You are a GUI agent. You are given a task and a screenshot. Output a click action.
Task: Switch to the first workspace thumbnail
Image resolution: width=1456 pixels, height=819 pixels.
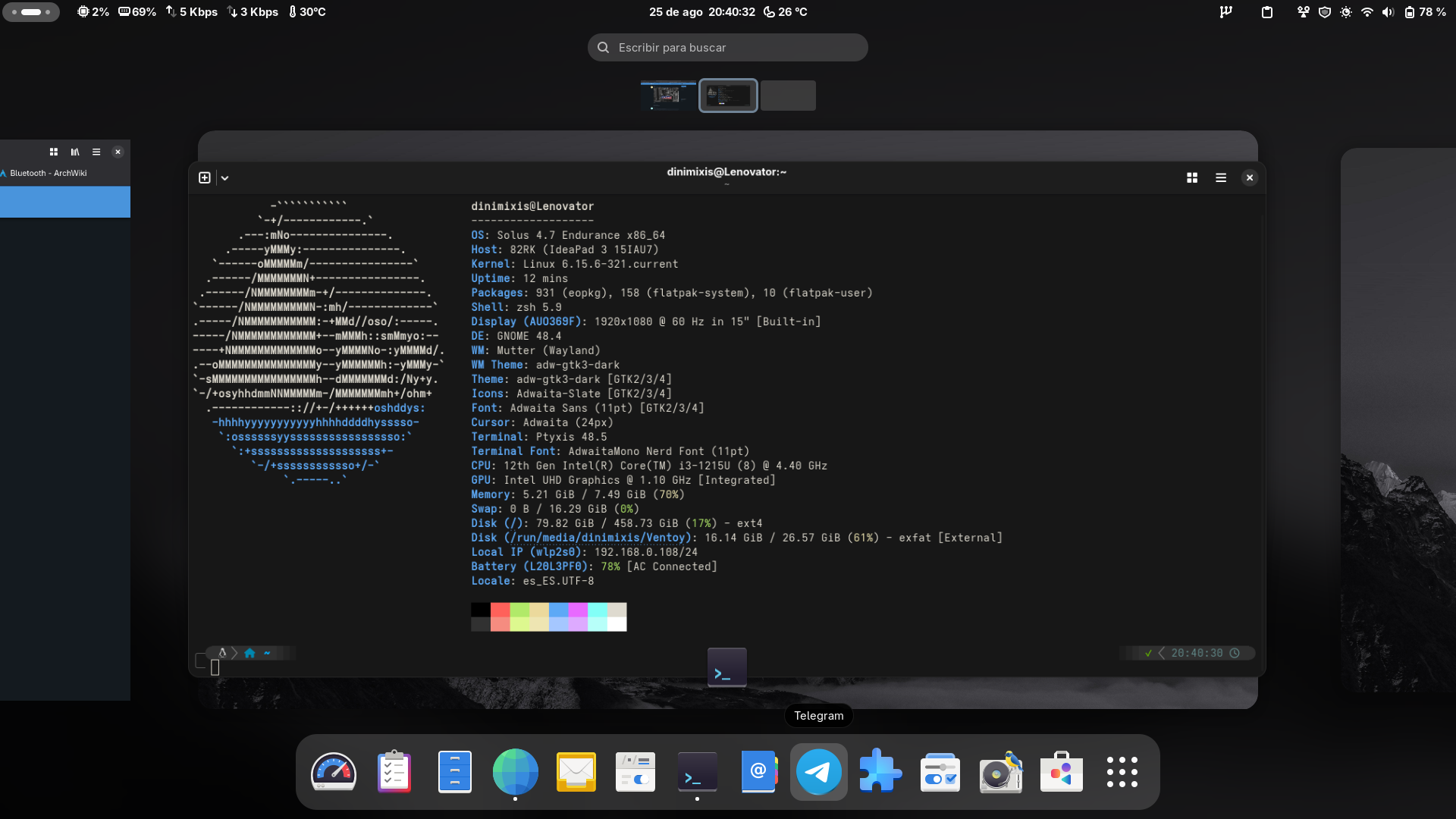[668, 96]
